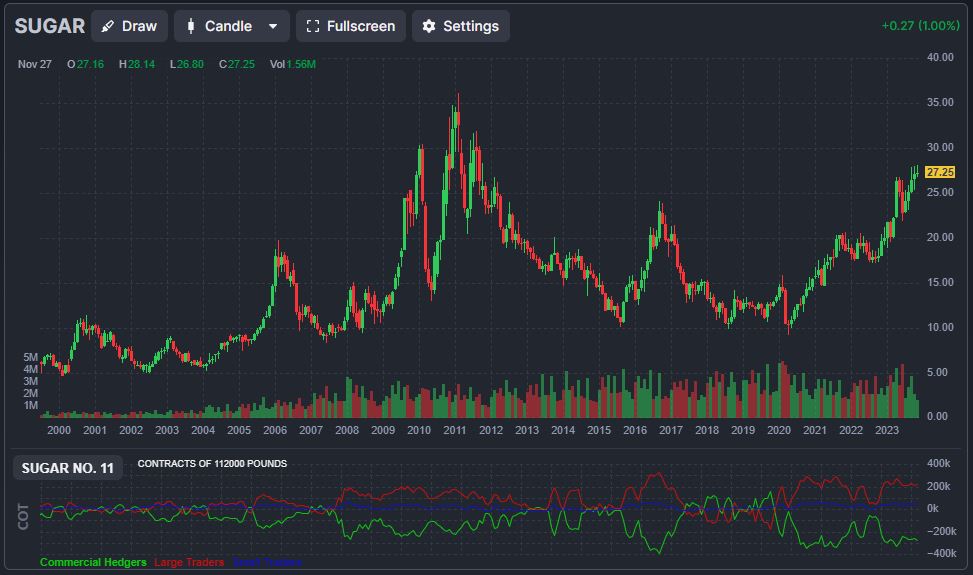Click the +0.27 (1.00%) price change
Viewport: 973px width, 575px height.
(x=920, y=26)
